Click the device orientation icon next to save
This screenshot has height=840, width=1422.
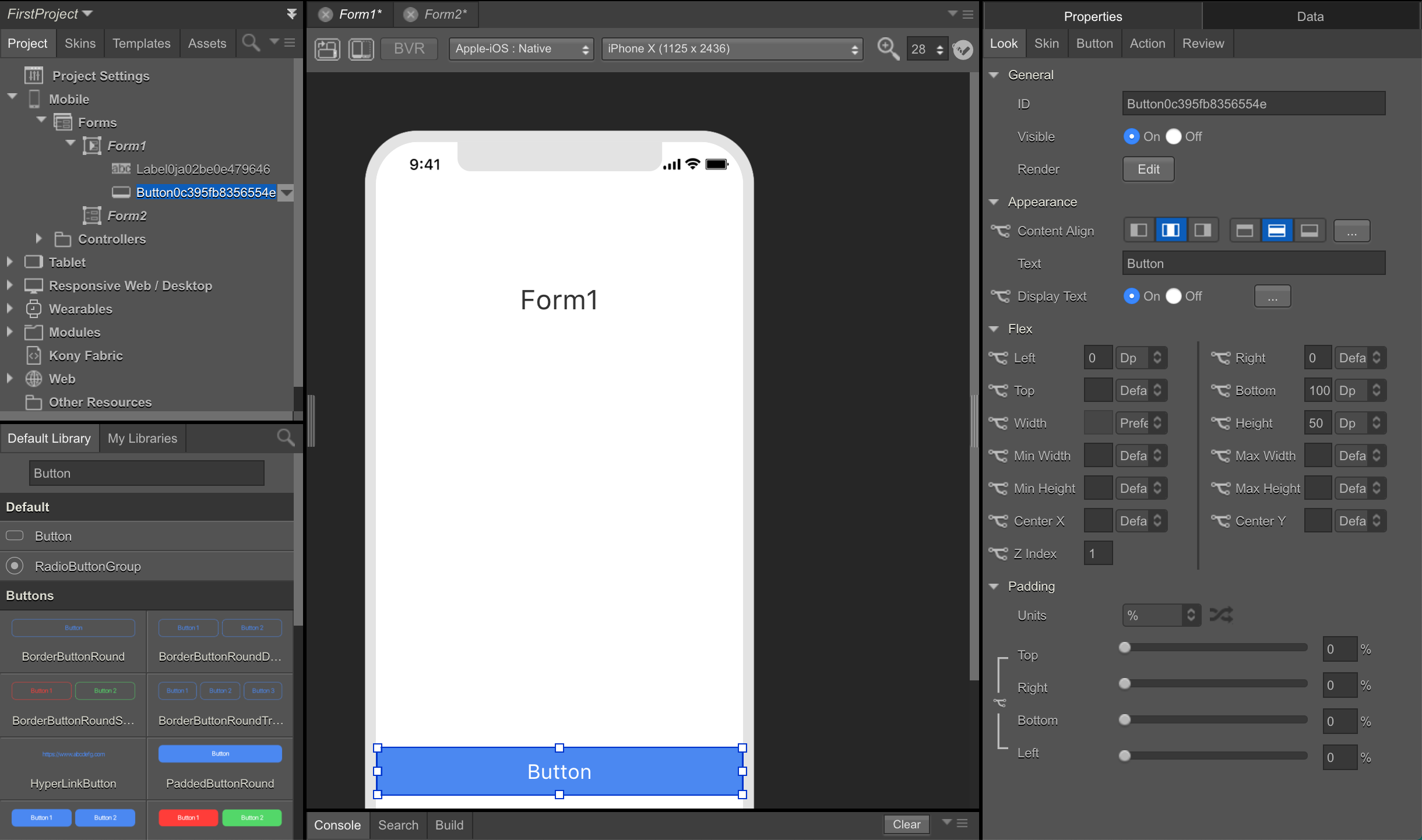361,49
